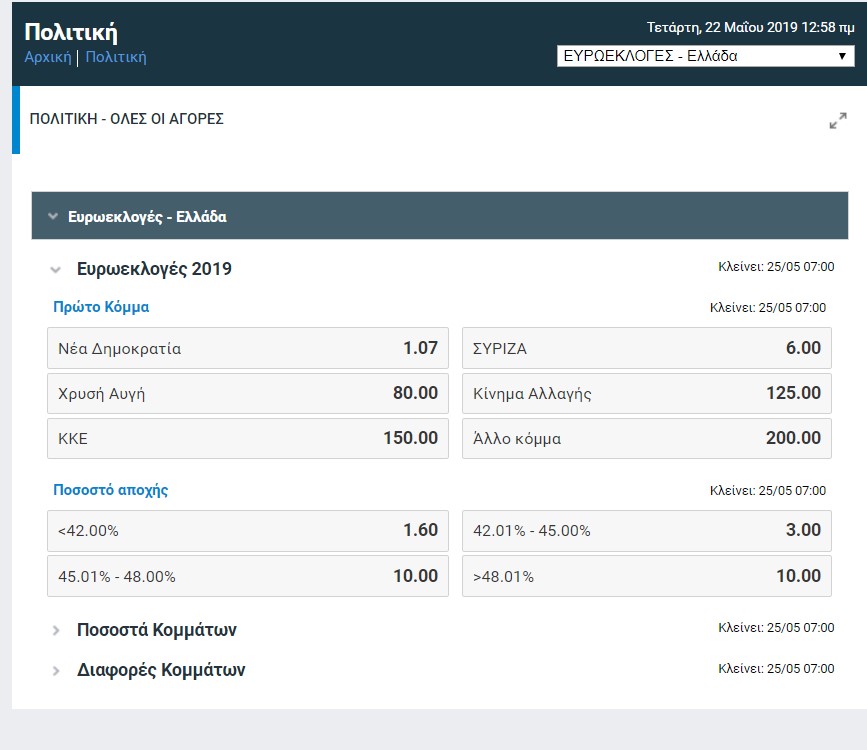Select Νέα Δημοκρατία at odds 1.07

(x=247, y=348)
